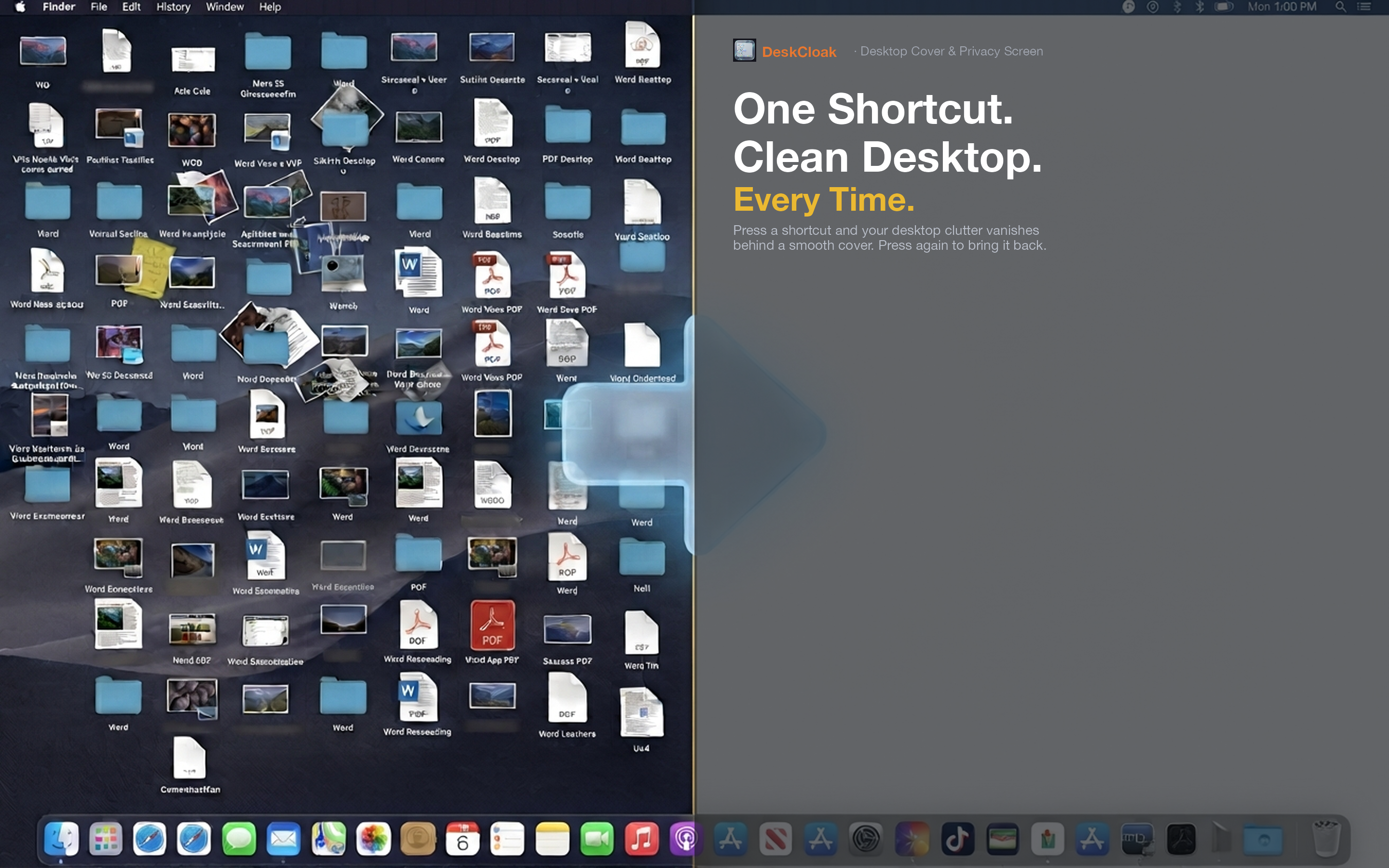Select the 'Saxsss PD7' image thumbnail
The width and height of the screenshot is (1389, 868).
click(567, 629)
